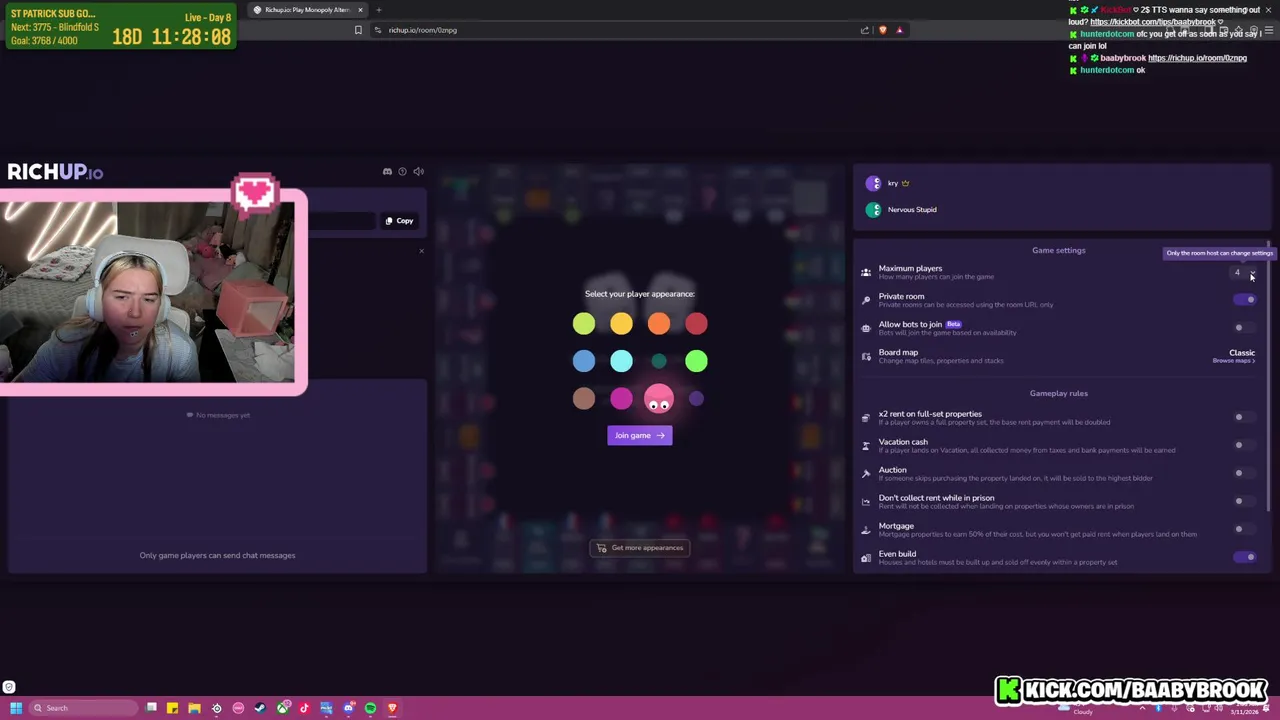Image resolution: width=1280 pixels, height=720 pixels.
Task: Click player kry's purple avatar
Action: point(874,183)
